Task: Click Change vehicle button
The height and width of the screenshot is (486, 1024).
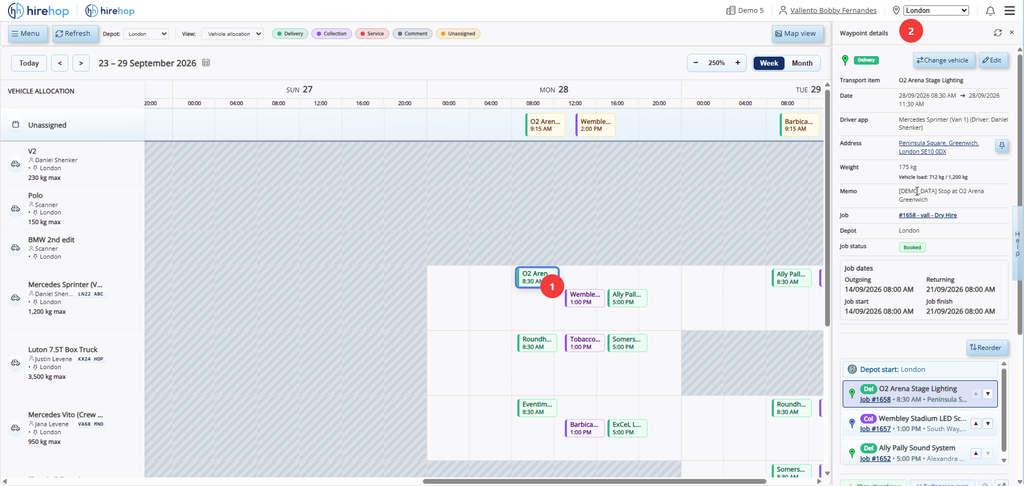Action: click(944, 60)
